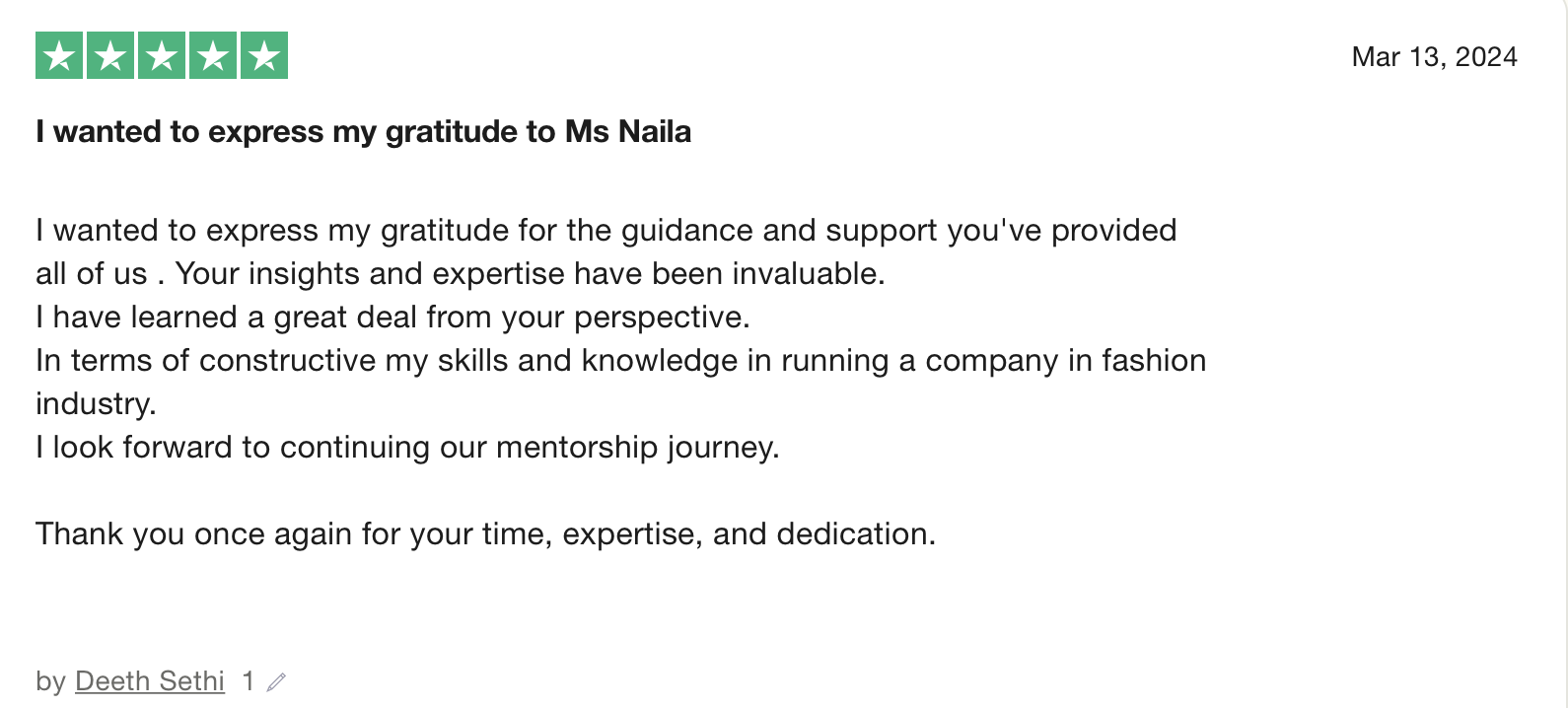Click the name 'Ms Naila' in bold heading
Viewport: 1568px width, 708px height.
[627, 131]
